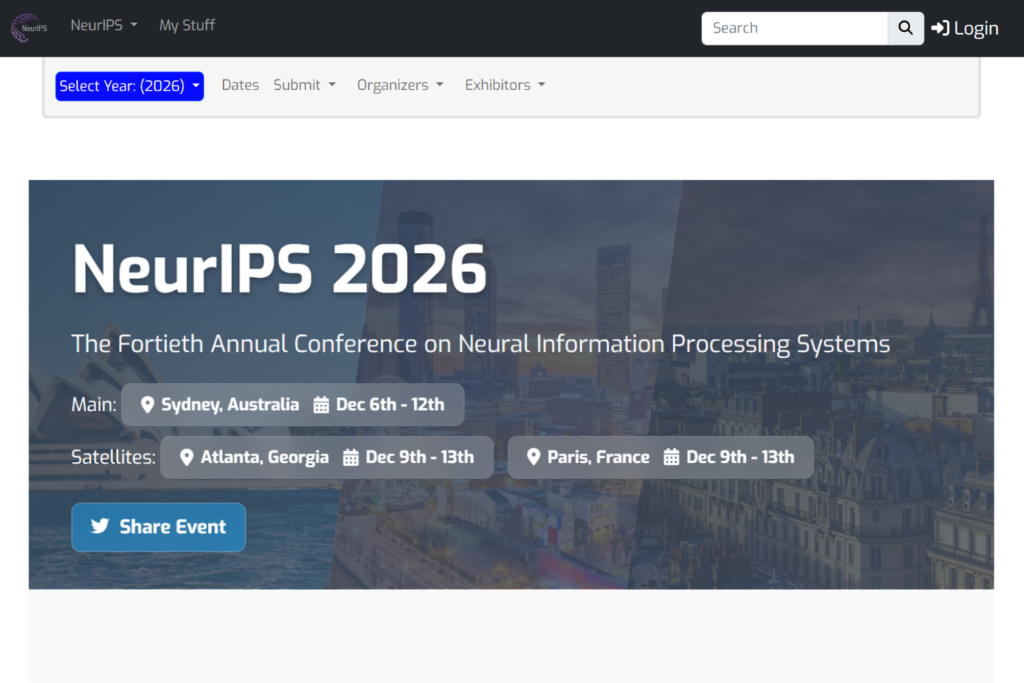Click the NeurIPS 2026 heading

(x=280, y=268)
